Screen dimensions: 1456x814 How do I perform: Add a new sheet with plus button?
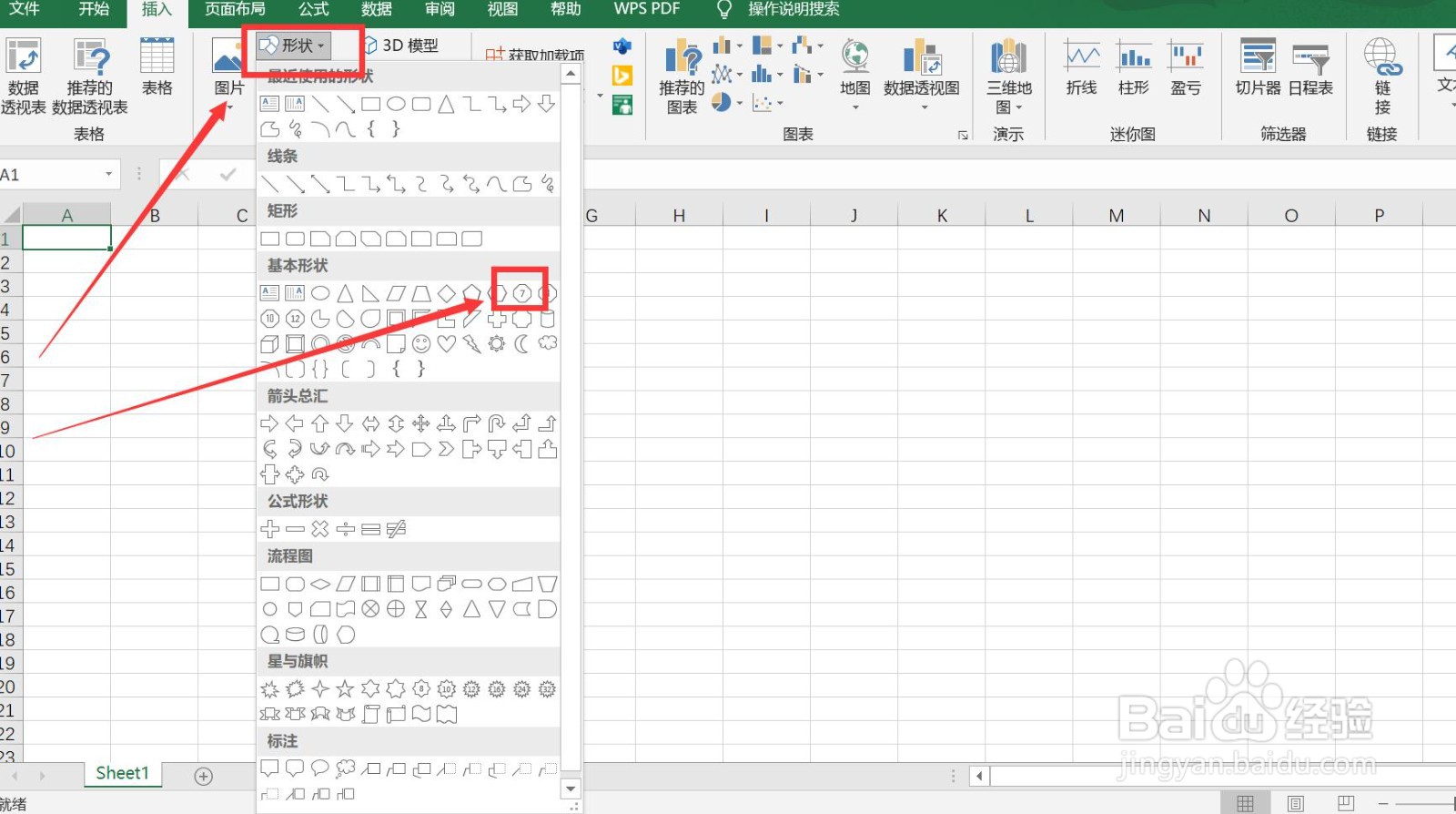tap(204, 776)
